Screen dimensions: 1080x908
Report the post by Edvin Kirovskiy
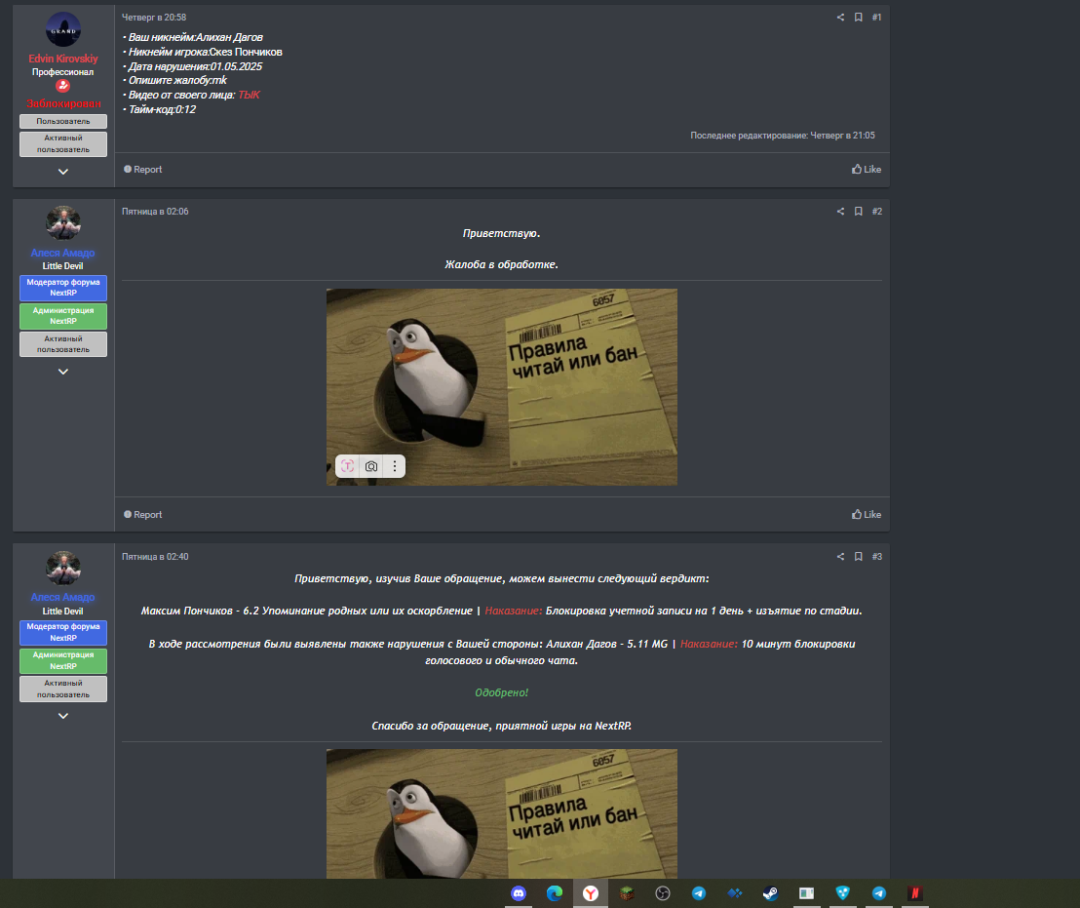pyautogui.click(x=143, y=169)
